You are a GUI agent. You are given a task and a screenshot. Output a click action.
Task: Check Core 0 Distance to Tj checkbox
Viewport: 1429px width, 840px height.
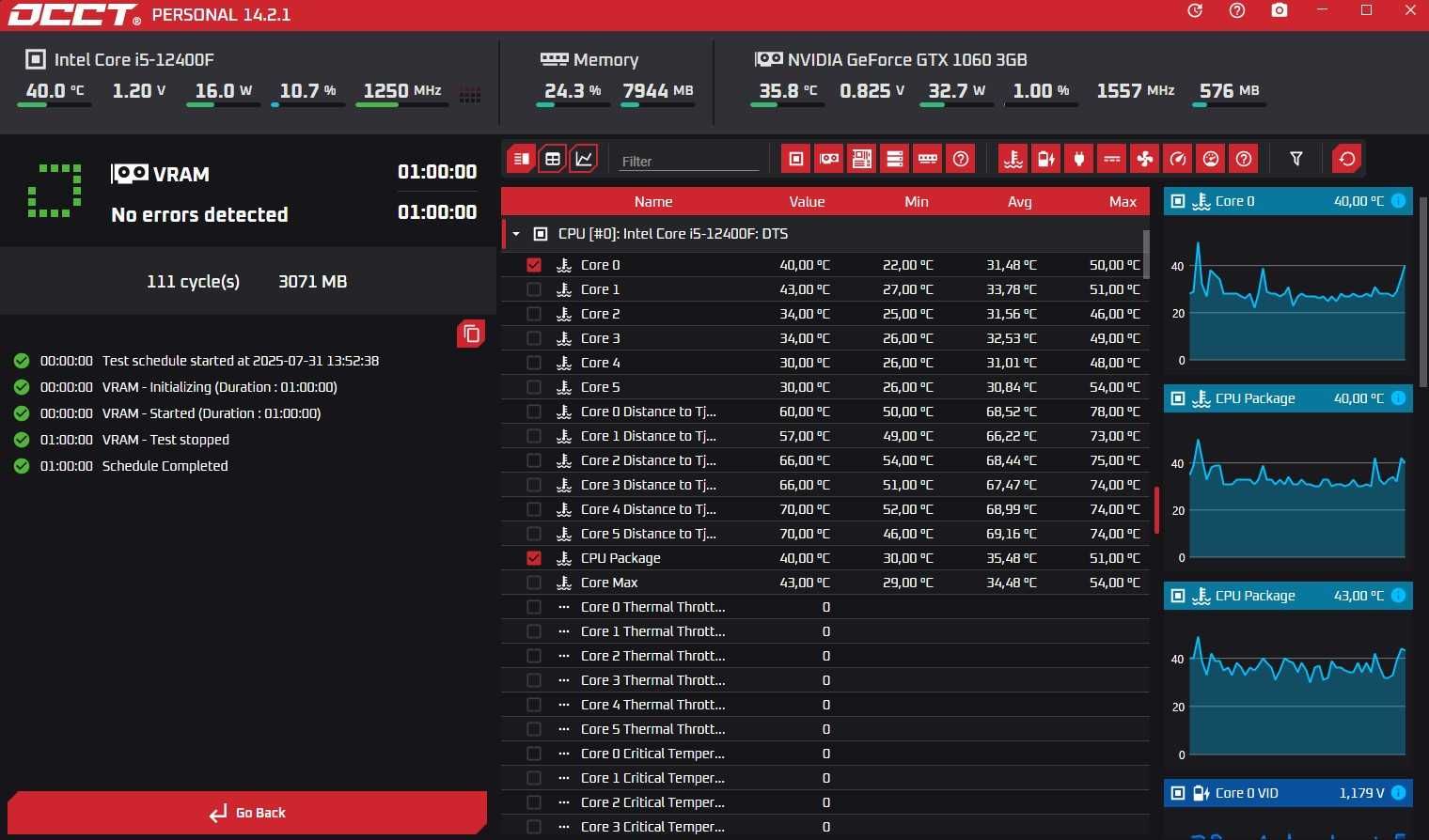[534, 412]
